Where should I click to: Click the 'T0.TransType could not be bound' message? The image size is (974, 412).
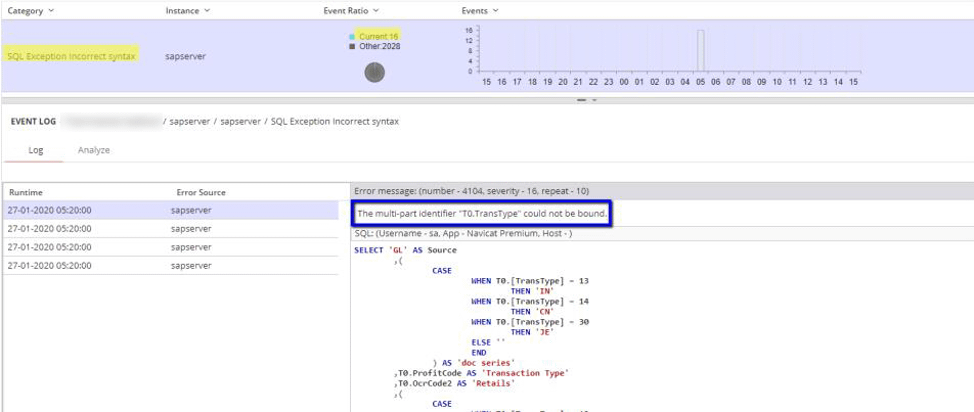click(x=482, y=213)
